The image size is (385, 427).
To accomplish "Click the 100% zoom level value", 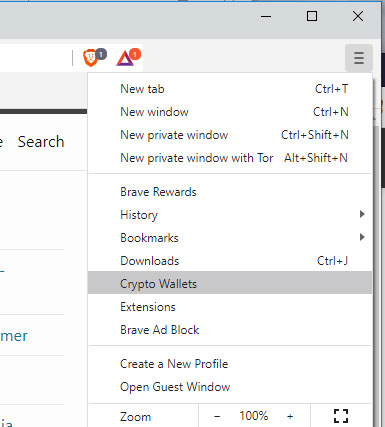I will point(254,416).
